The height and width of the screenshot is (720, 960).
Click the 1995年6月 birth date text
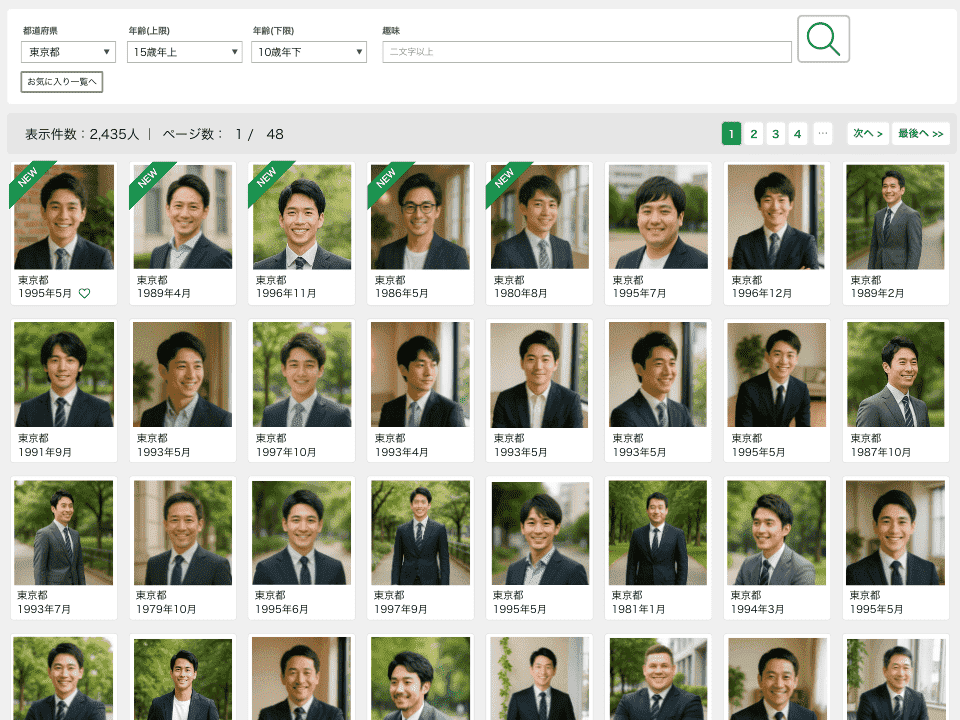coord(282,609)
